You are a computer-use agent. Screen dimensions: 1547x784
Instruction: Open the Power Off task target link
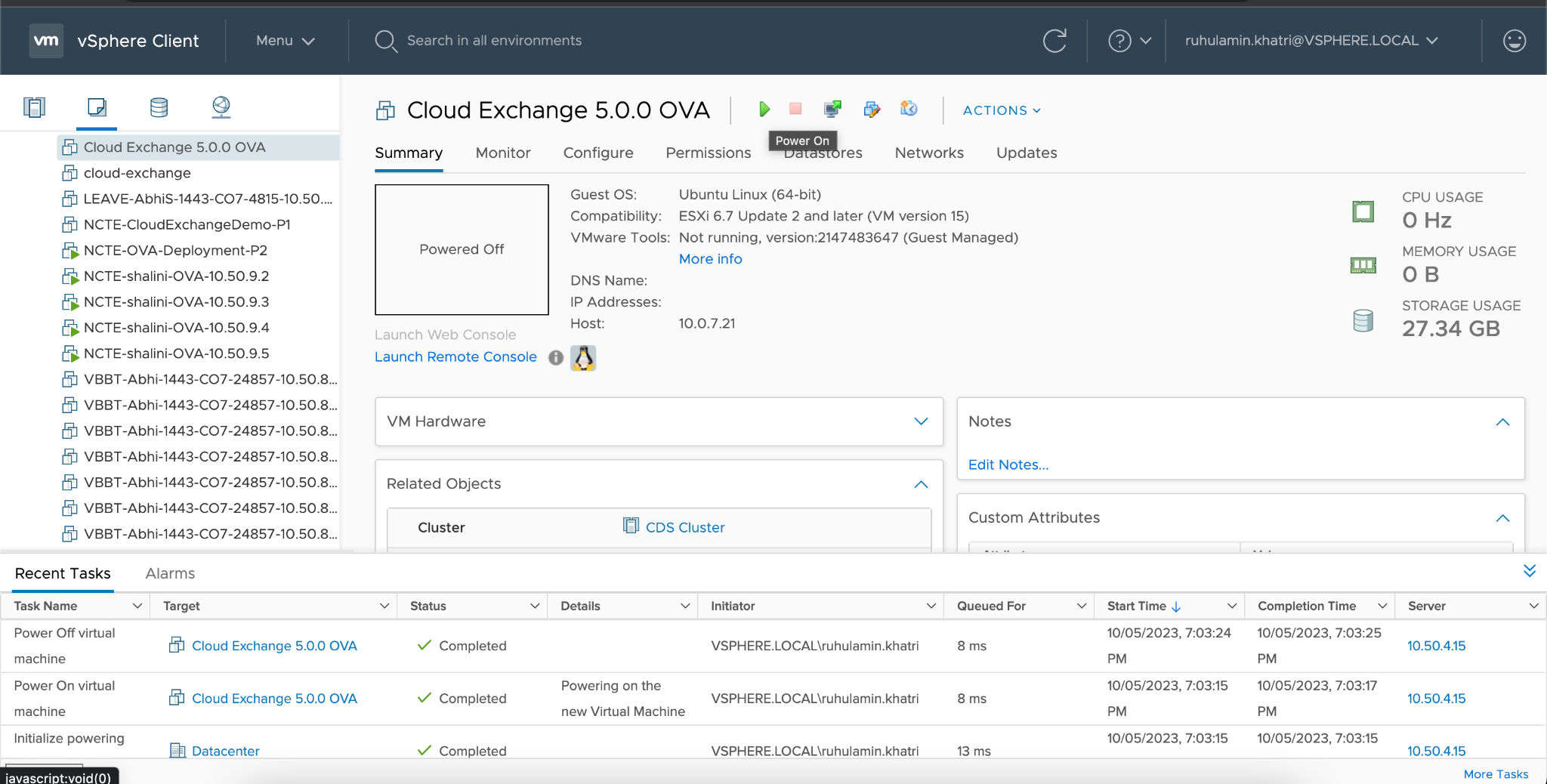[274, 646]
